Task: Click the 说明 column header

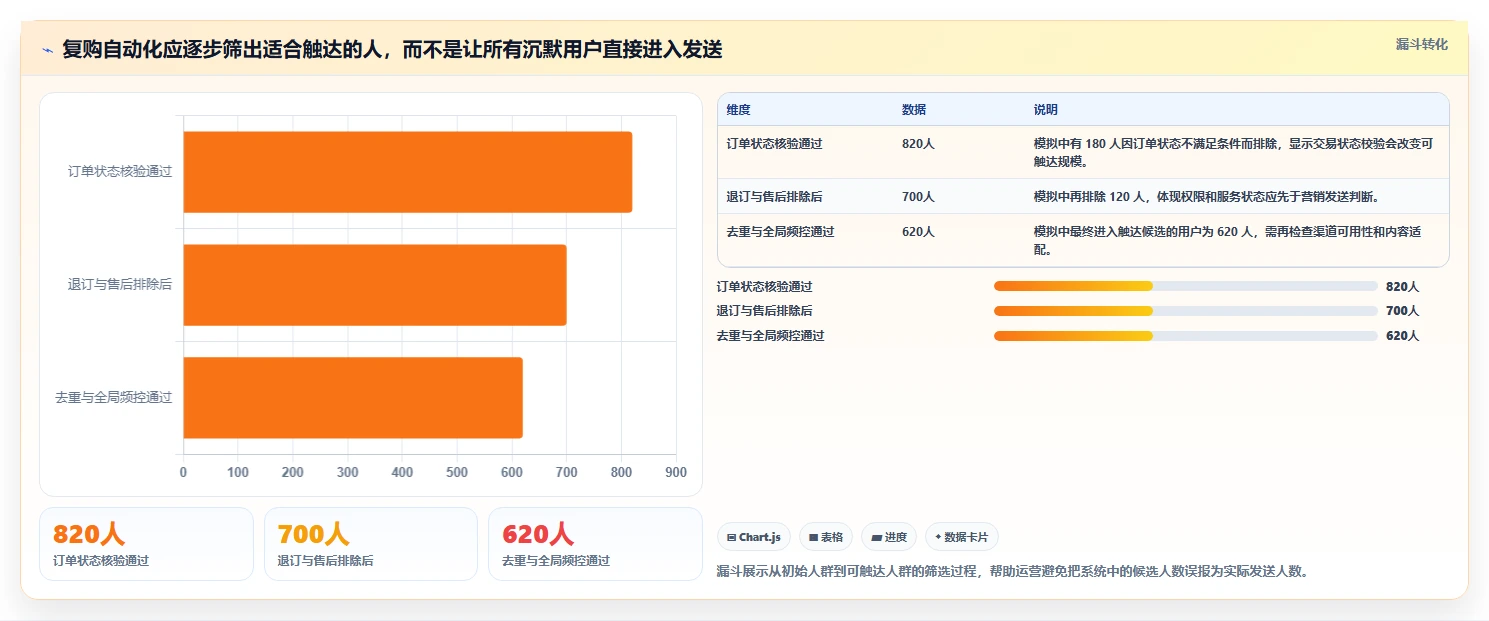Action: [1046, 110]
